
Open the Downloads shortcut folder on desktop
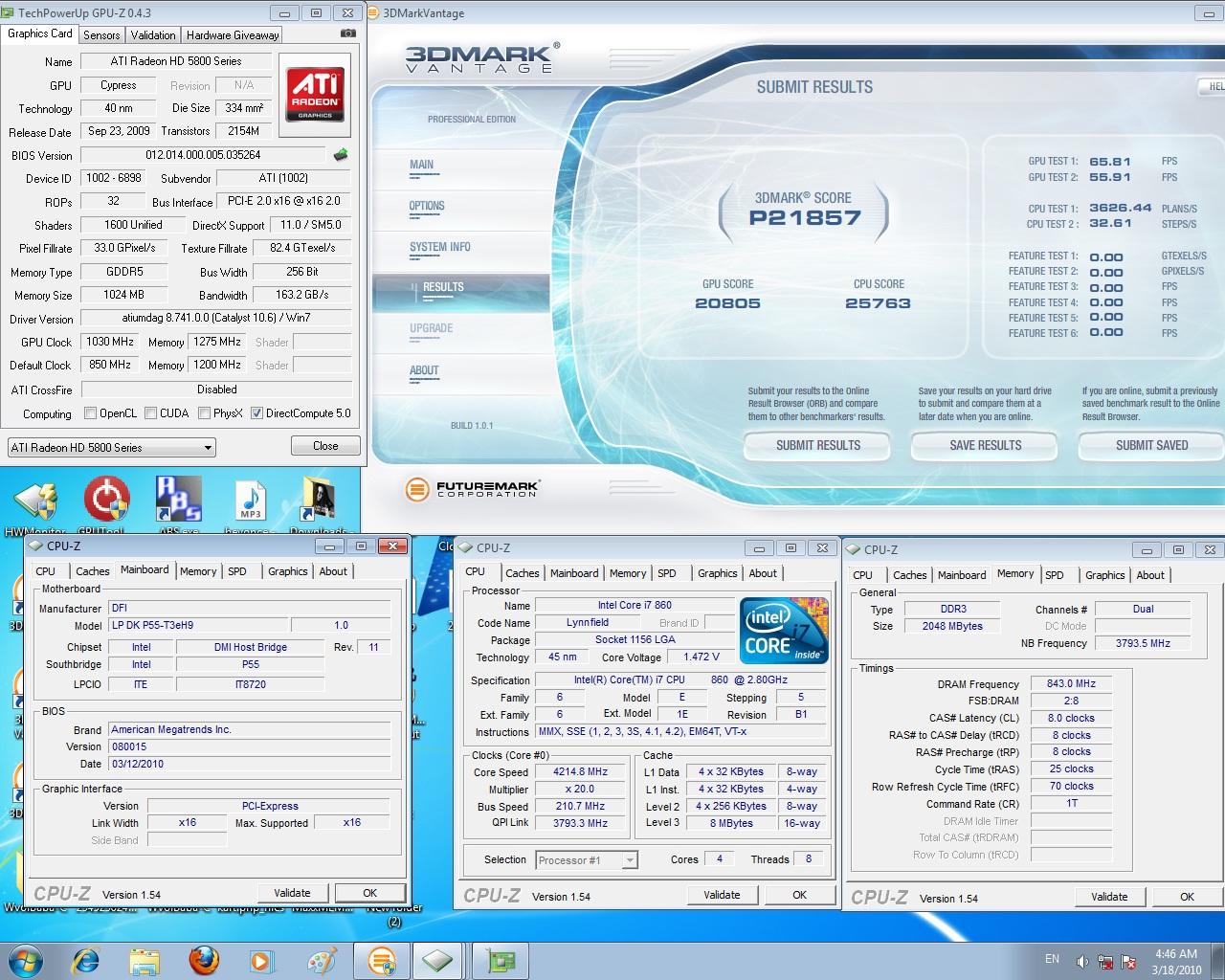point(319,505)
